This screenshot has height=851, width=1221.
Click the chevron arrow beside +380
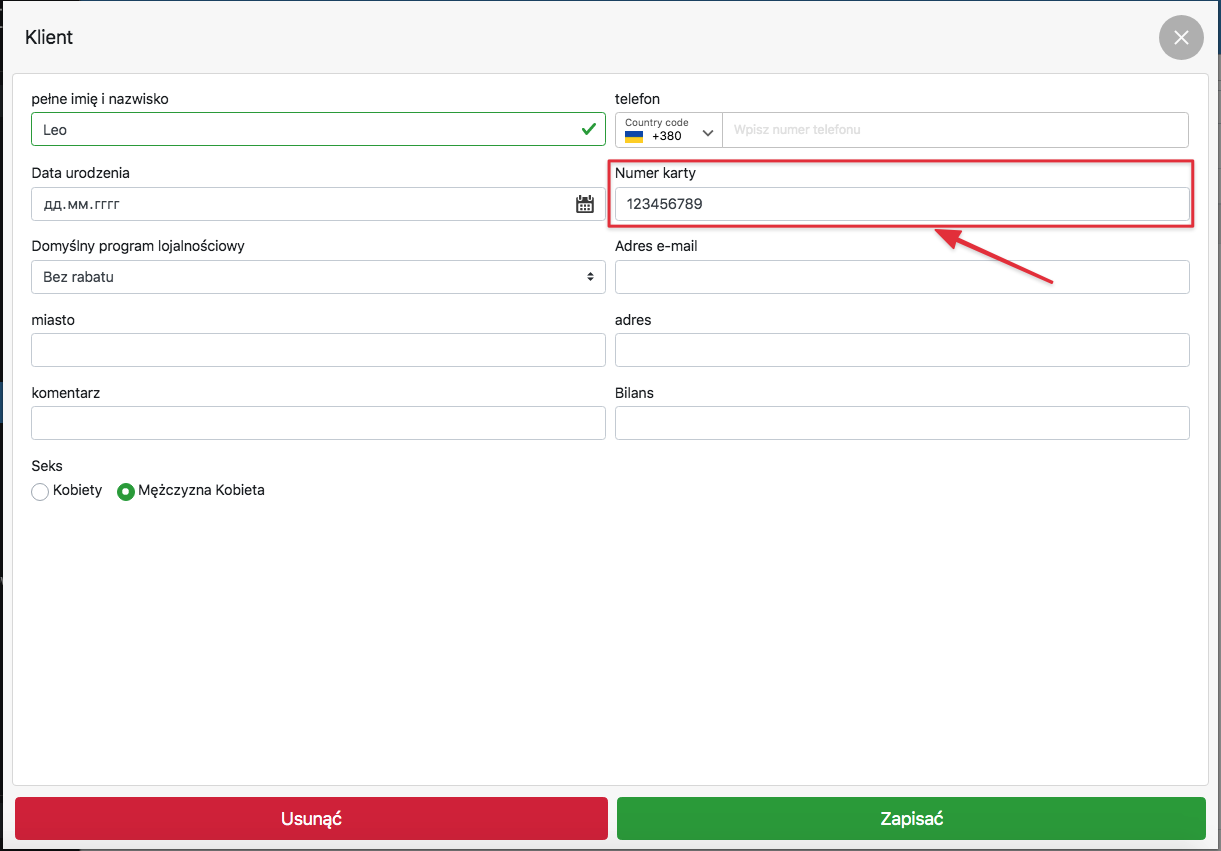(x=708, y=133)
